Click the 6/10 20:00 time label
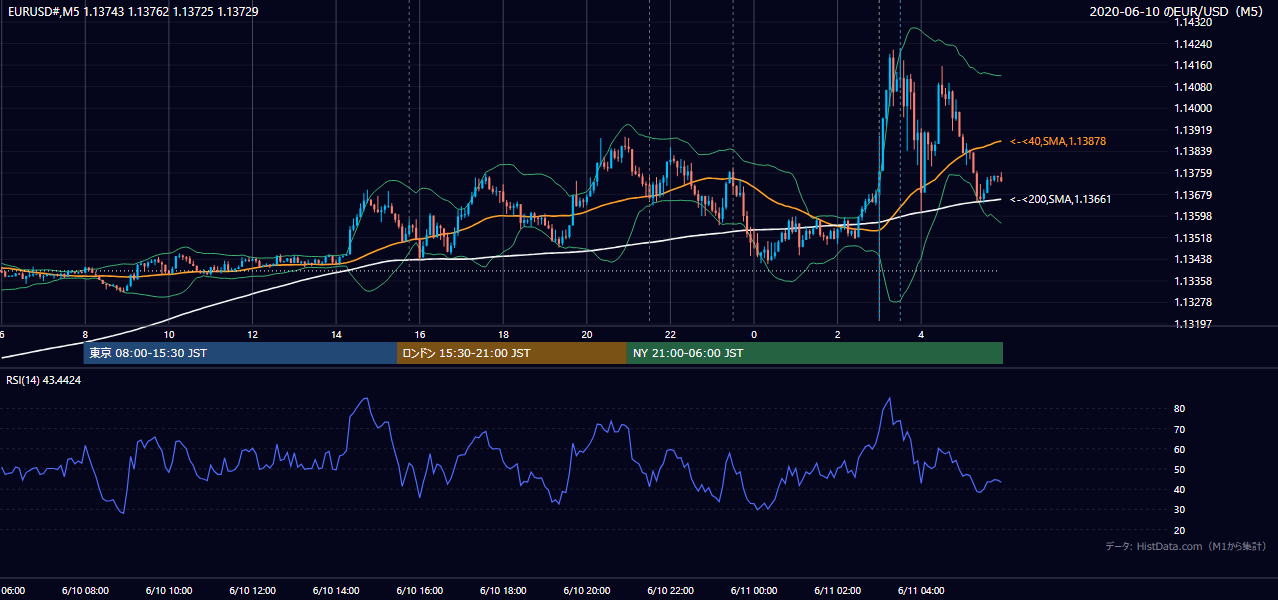This screenshot has width=1278, height=600. (x=587, y=591)
